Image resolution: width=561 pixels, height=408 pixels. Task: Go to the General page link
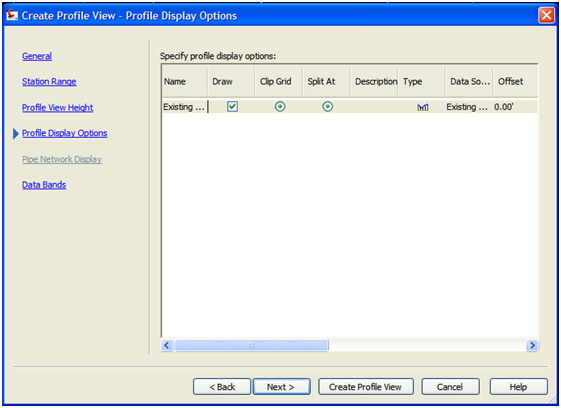(37, 56)
